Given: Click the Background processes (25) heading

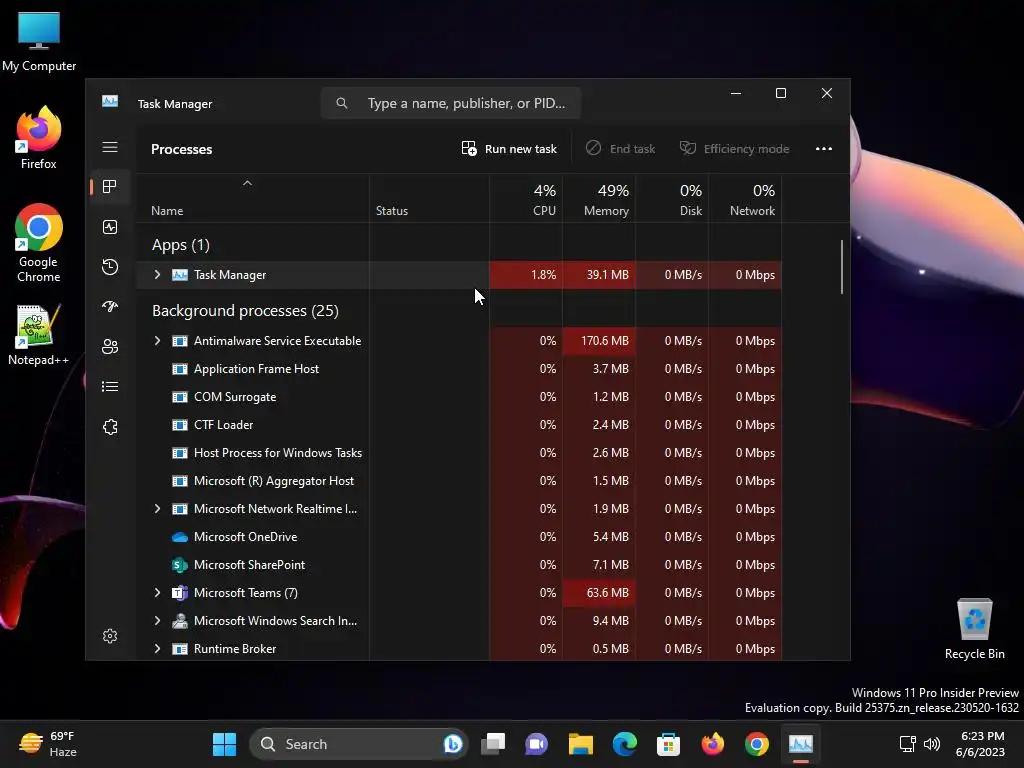Looking at the screenshot, I should pyautogui.click(x=245, y=311).
